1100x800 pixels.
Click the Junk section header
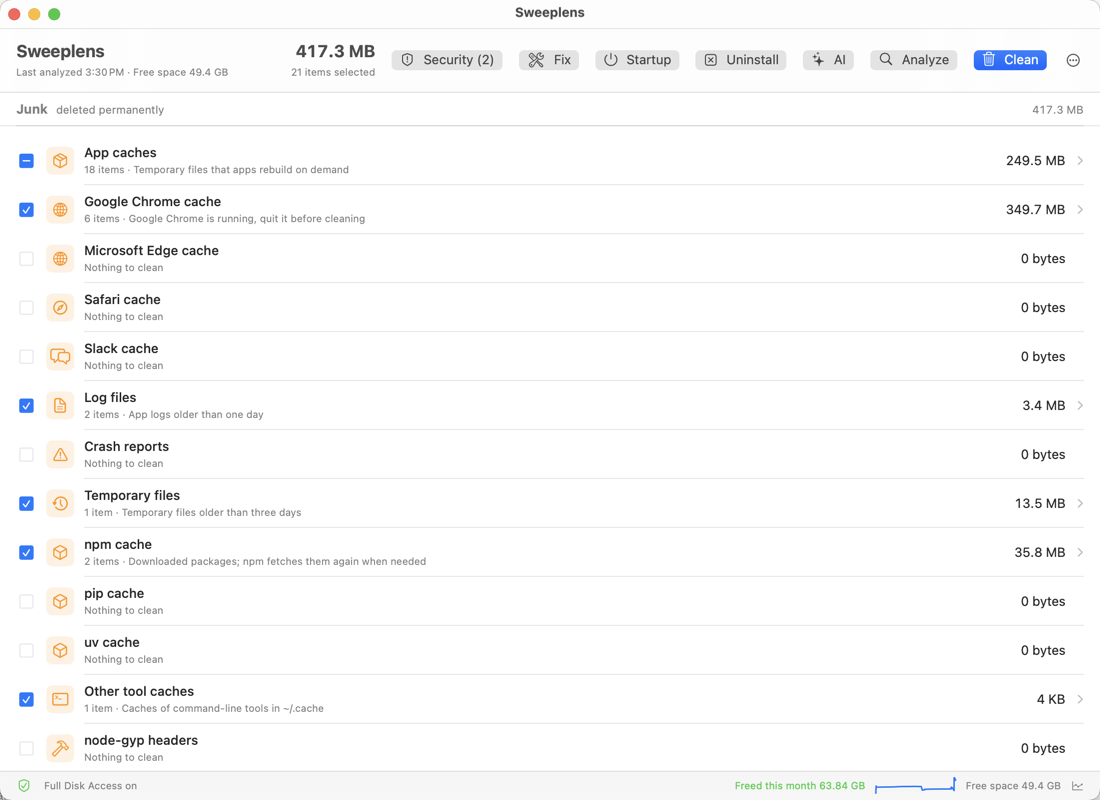pos(32,109)
